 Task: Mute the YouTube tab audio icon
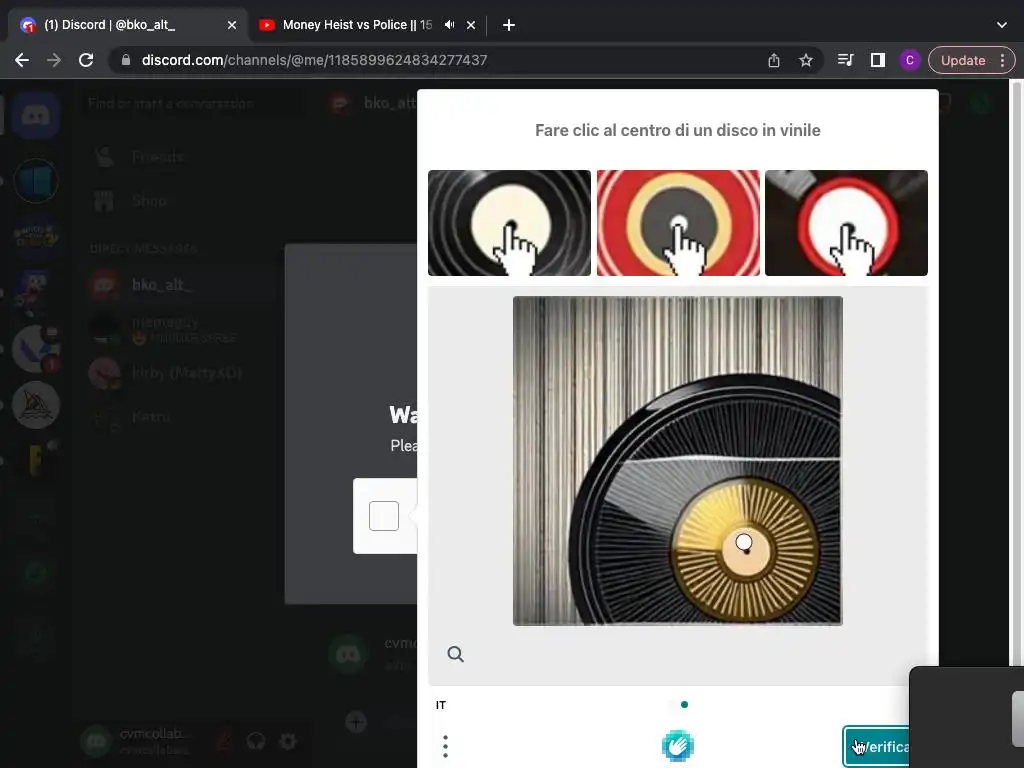coord(449,25)
